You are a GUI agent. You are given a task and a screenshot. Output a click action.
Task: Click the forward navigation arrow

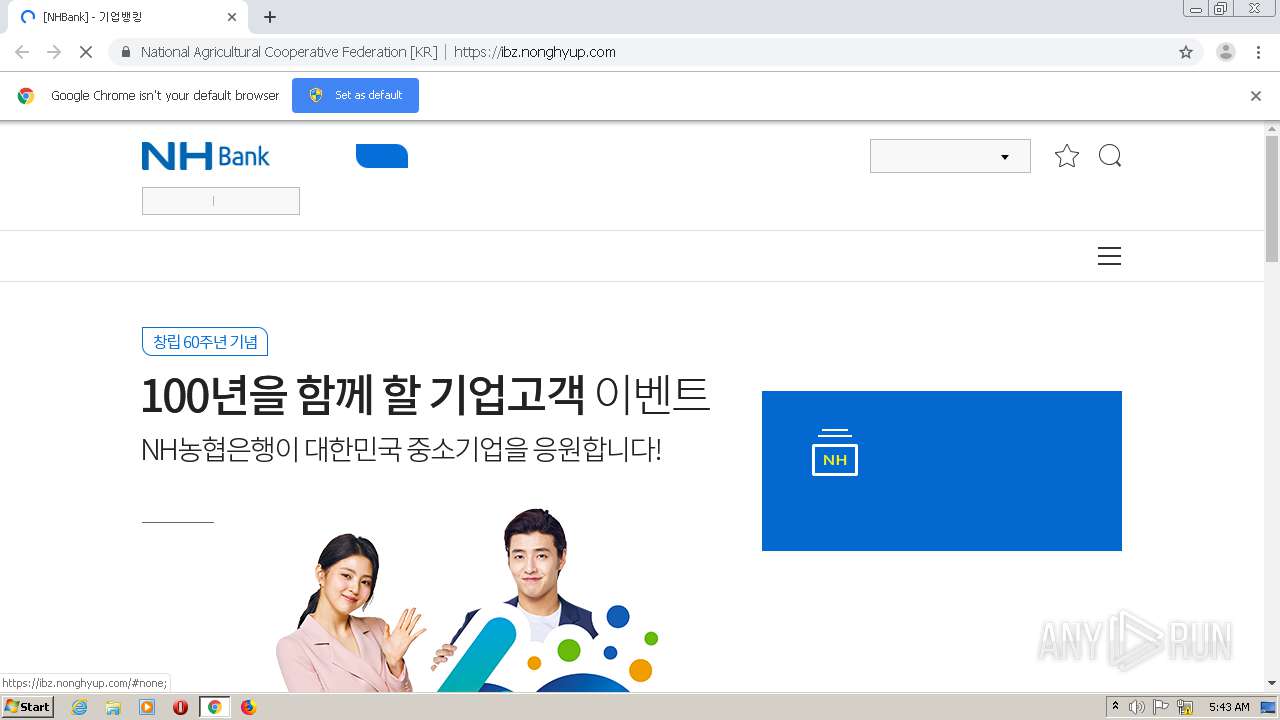tap(54, 52)
